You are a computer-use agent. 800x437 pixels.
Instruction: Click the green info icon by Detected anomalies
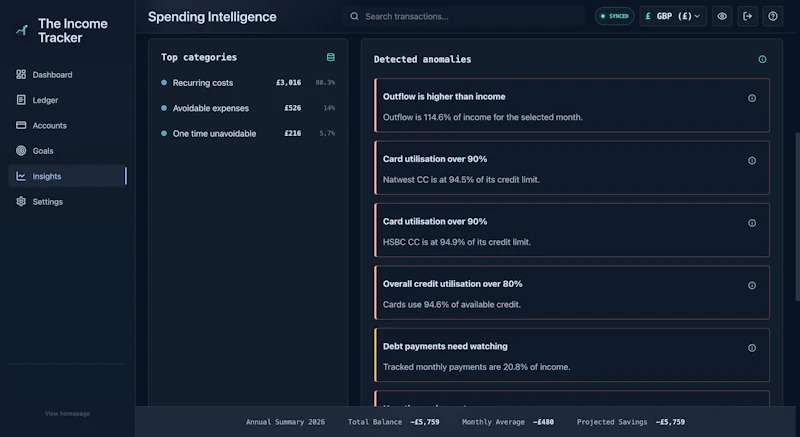click(x=762, y=59)
